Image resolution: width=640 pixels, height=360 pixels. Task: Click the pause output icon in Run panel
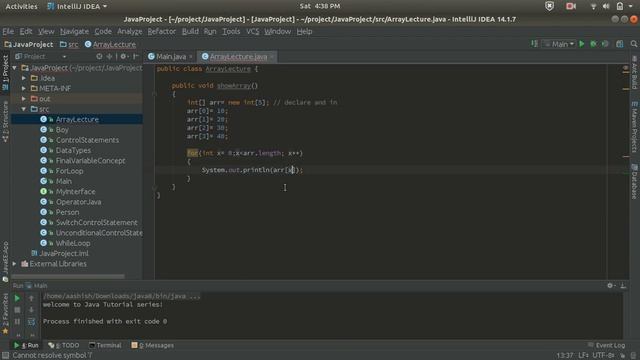tap(17, 322)
